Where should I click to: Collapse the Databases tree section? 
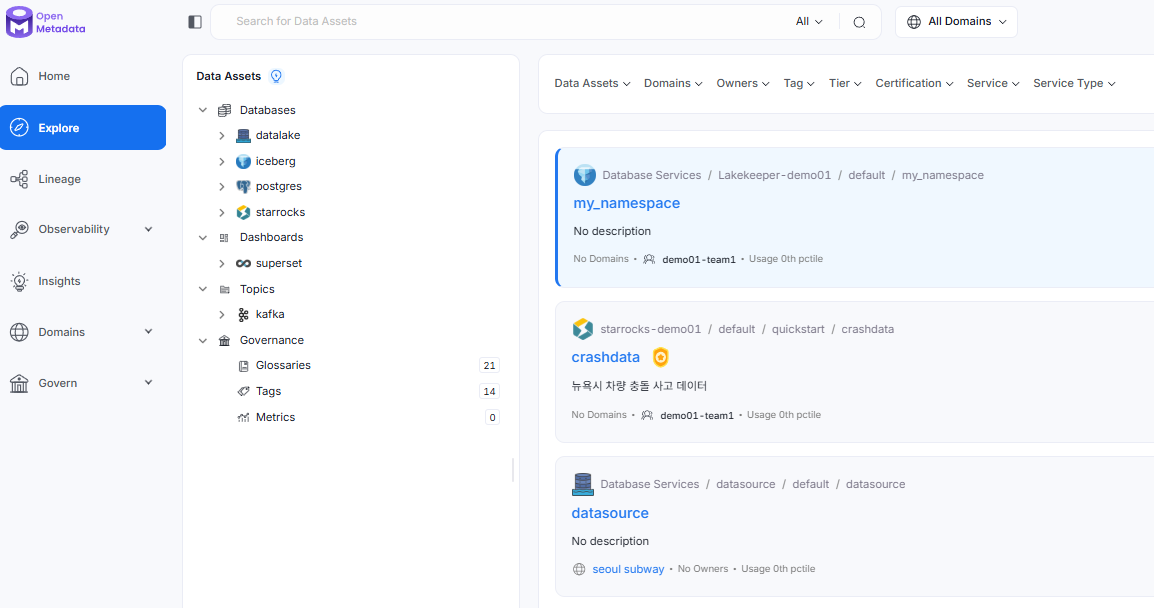click(203, 110)
